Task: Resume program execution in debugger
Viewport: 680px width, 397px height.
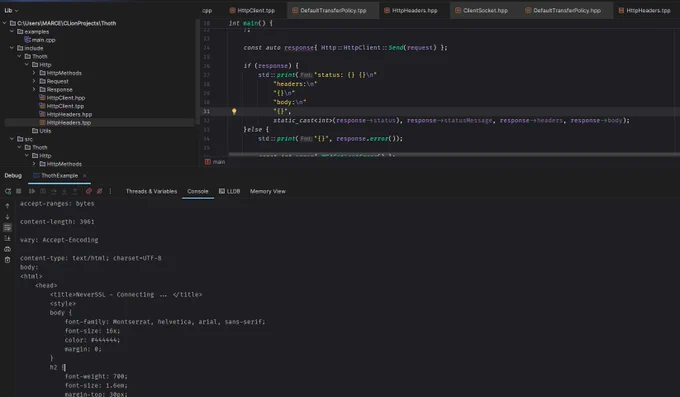Action: [32, 191]
